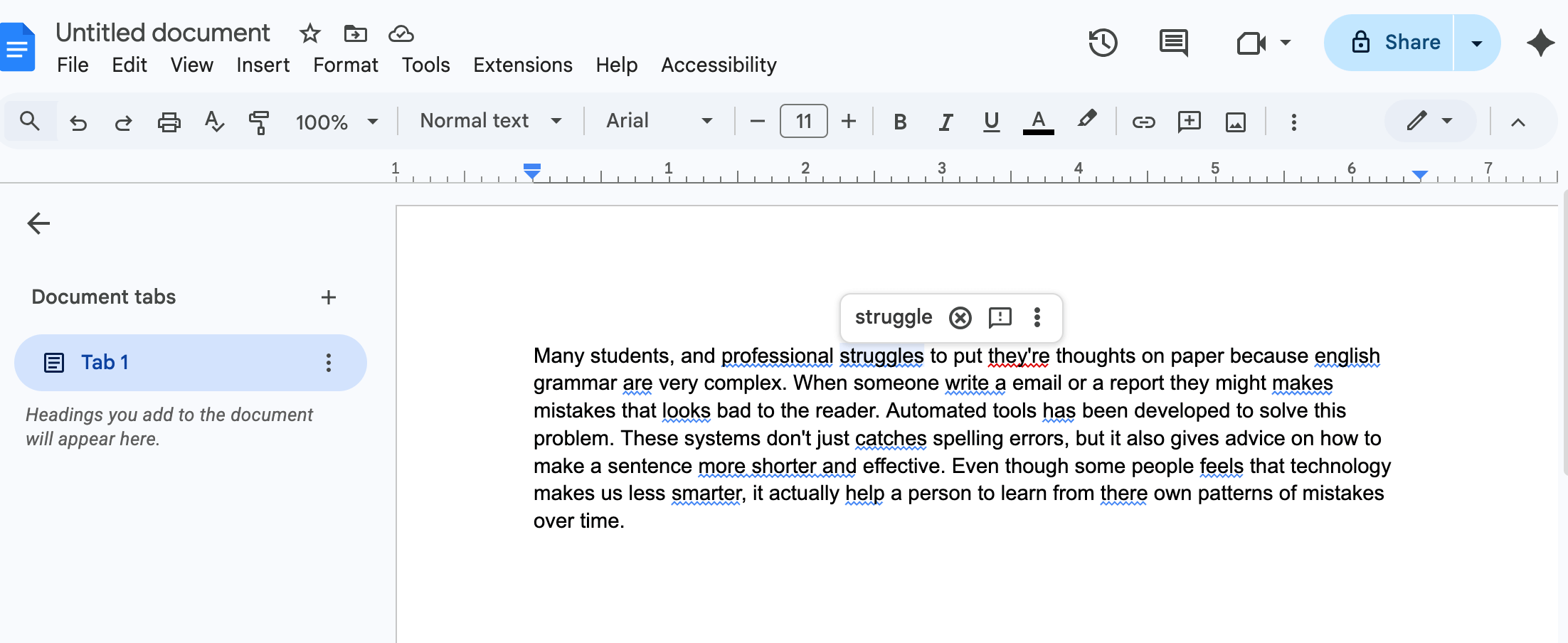This screenshot has height=643, width=1568.
Task: Open the Format menu
Action: pos(345,65)
